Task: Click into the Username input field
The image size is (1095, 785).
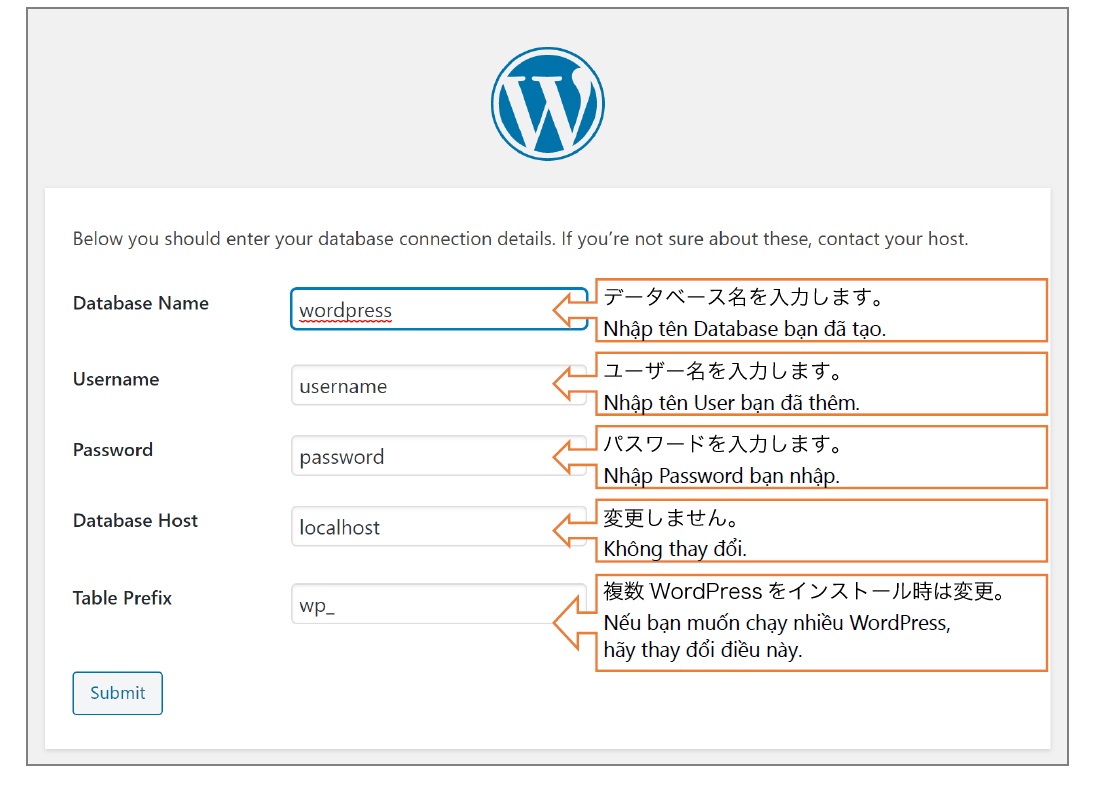Action: click(x=439, y=385)
